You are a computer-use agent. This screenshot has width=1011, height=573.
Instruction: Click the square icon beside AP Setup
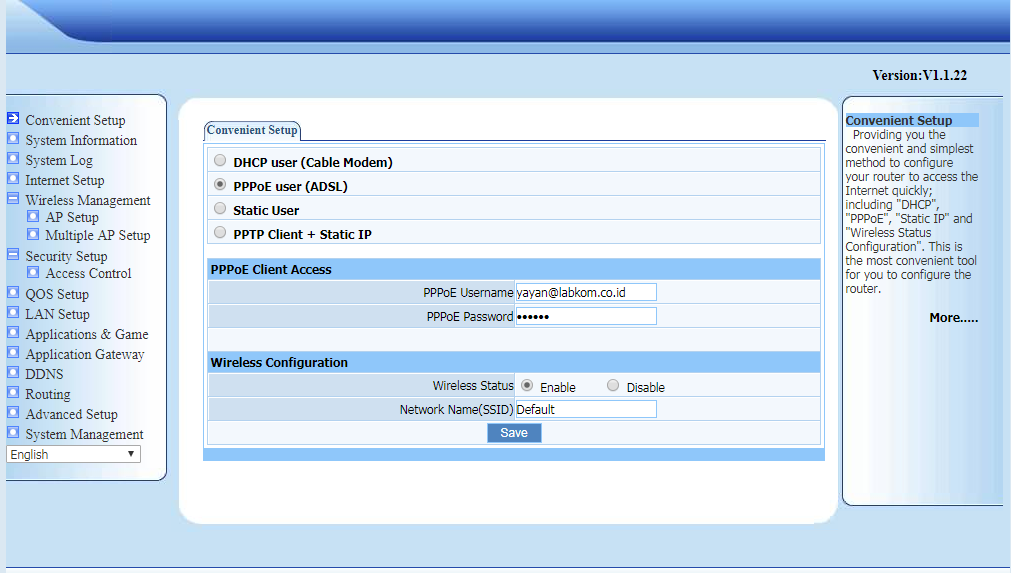(x=33, y=216)
